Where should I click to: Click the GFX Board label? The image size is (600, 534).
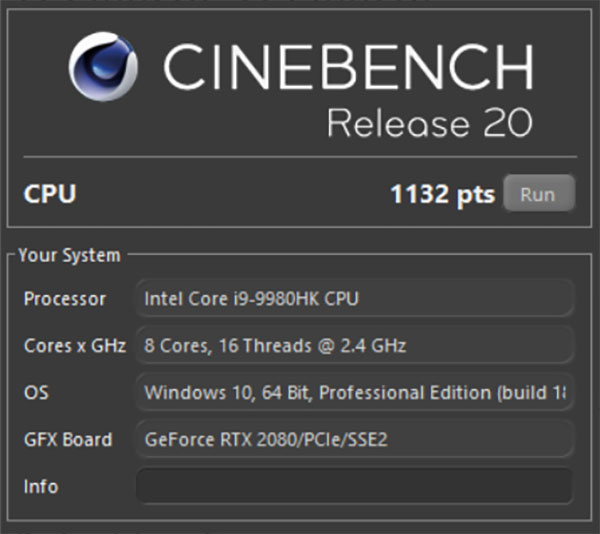pos(68,439)
